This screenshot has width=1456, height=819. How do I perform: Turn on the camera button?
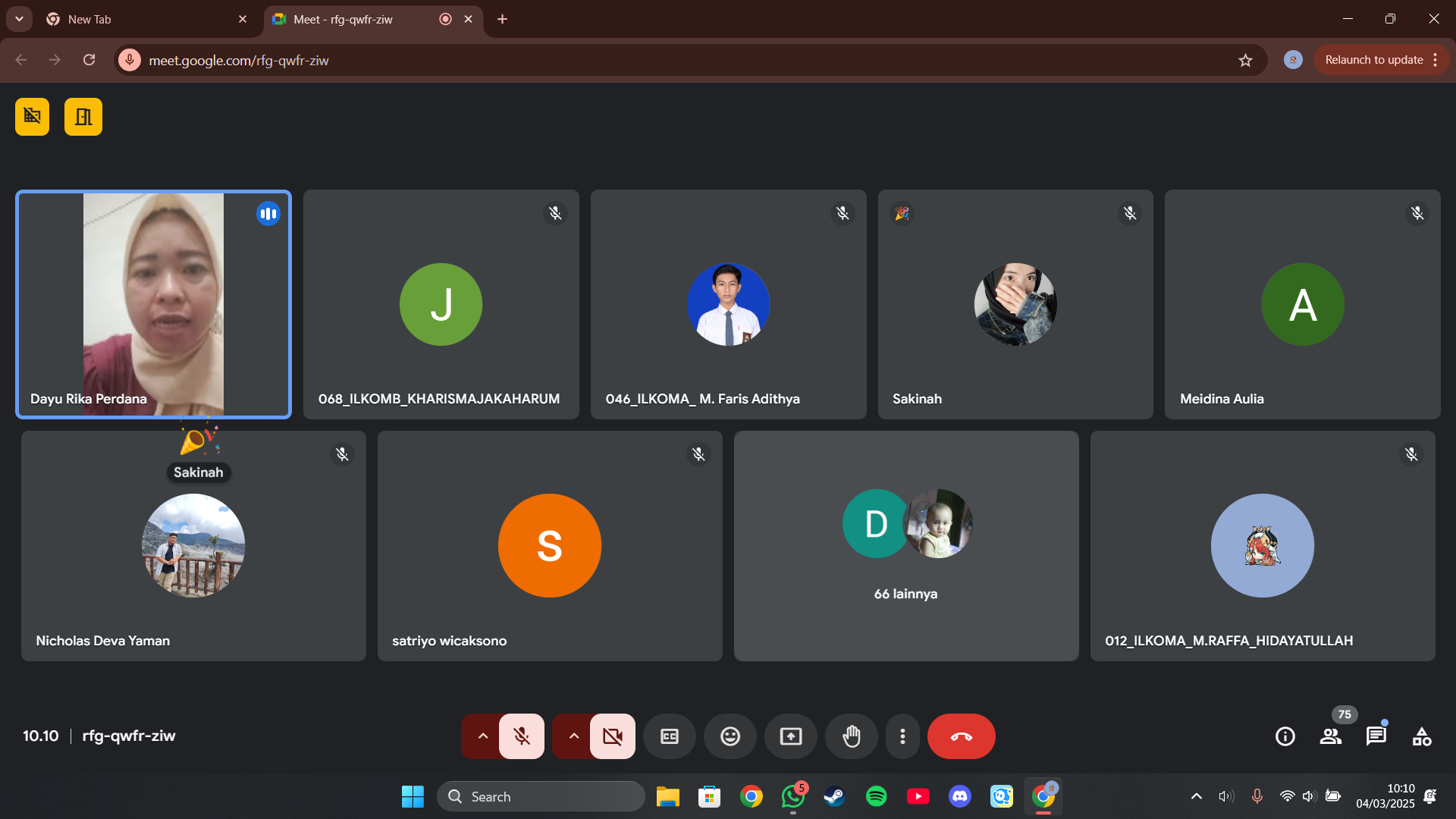(x=613, y=736)
